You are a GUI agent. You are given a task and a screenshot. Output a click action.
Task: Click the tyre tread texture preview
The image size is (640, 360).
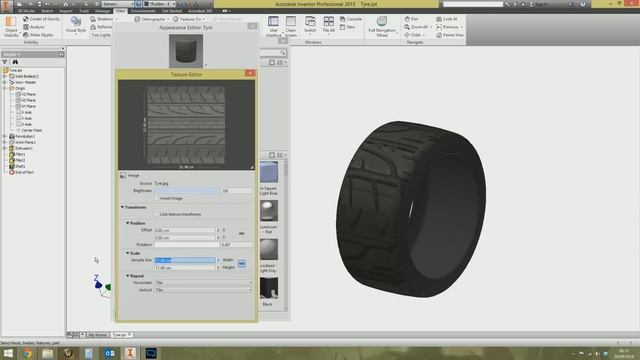tap(186, 125)
